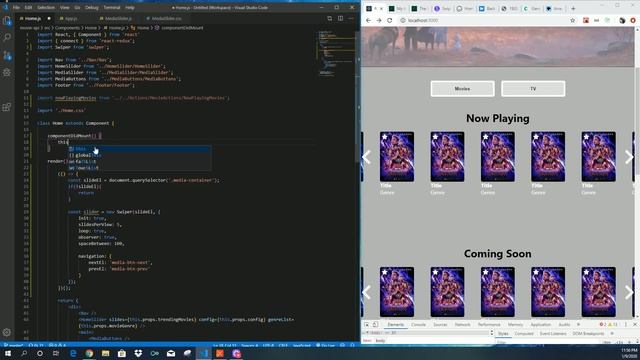Open a new Chrome tab with plus
This screenshot has height=360, width=640.
(573, 8)
